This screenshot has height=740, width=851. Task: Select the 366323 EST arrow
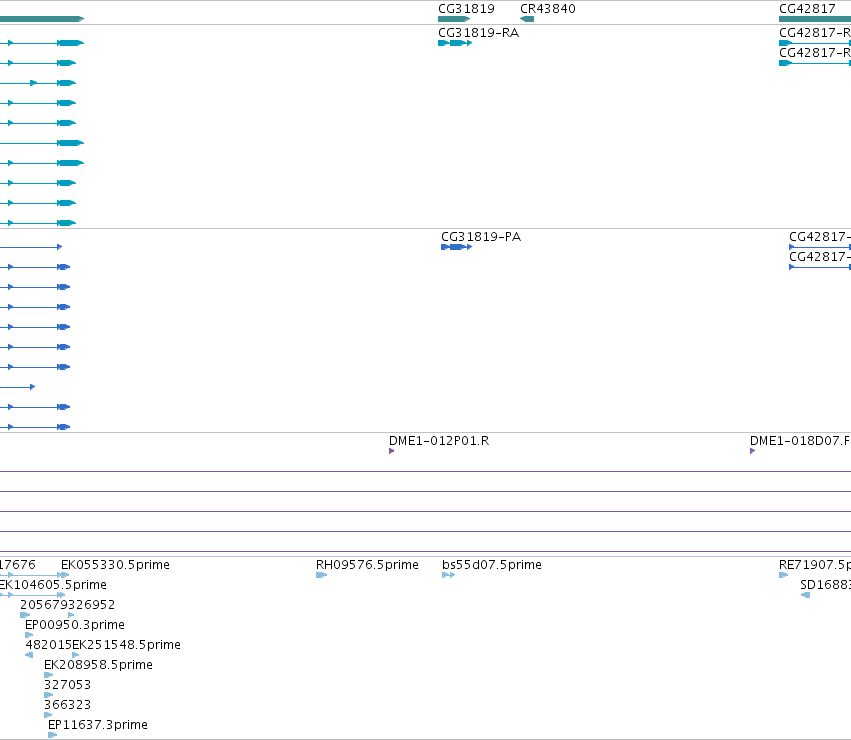click(x=48, y=715)
